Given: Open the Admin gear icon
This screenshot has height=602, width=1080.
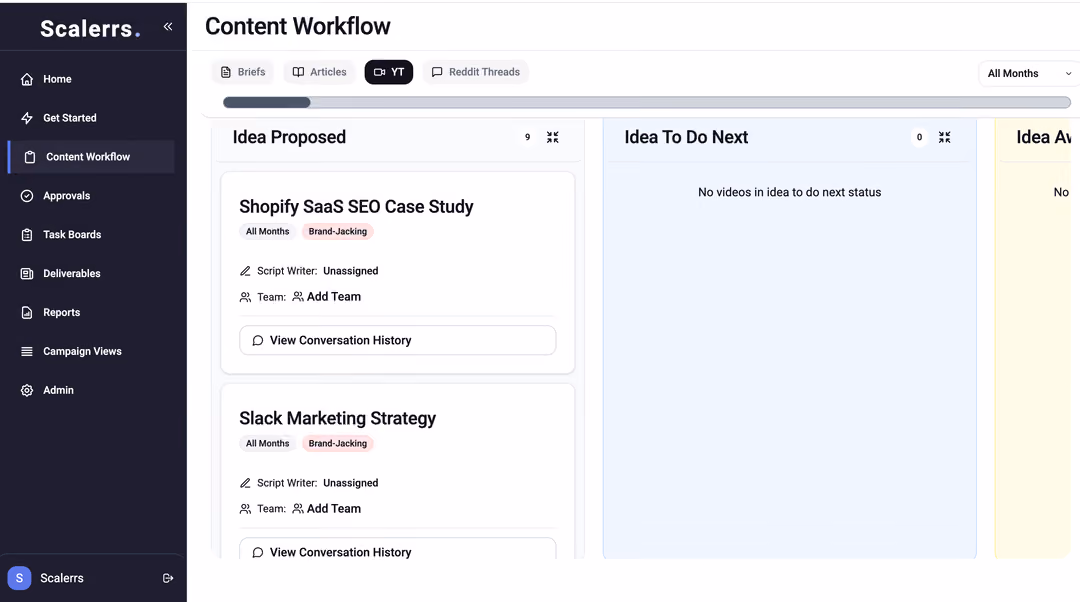Looking at the screenshot, I should (x=27, y=390).
